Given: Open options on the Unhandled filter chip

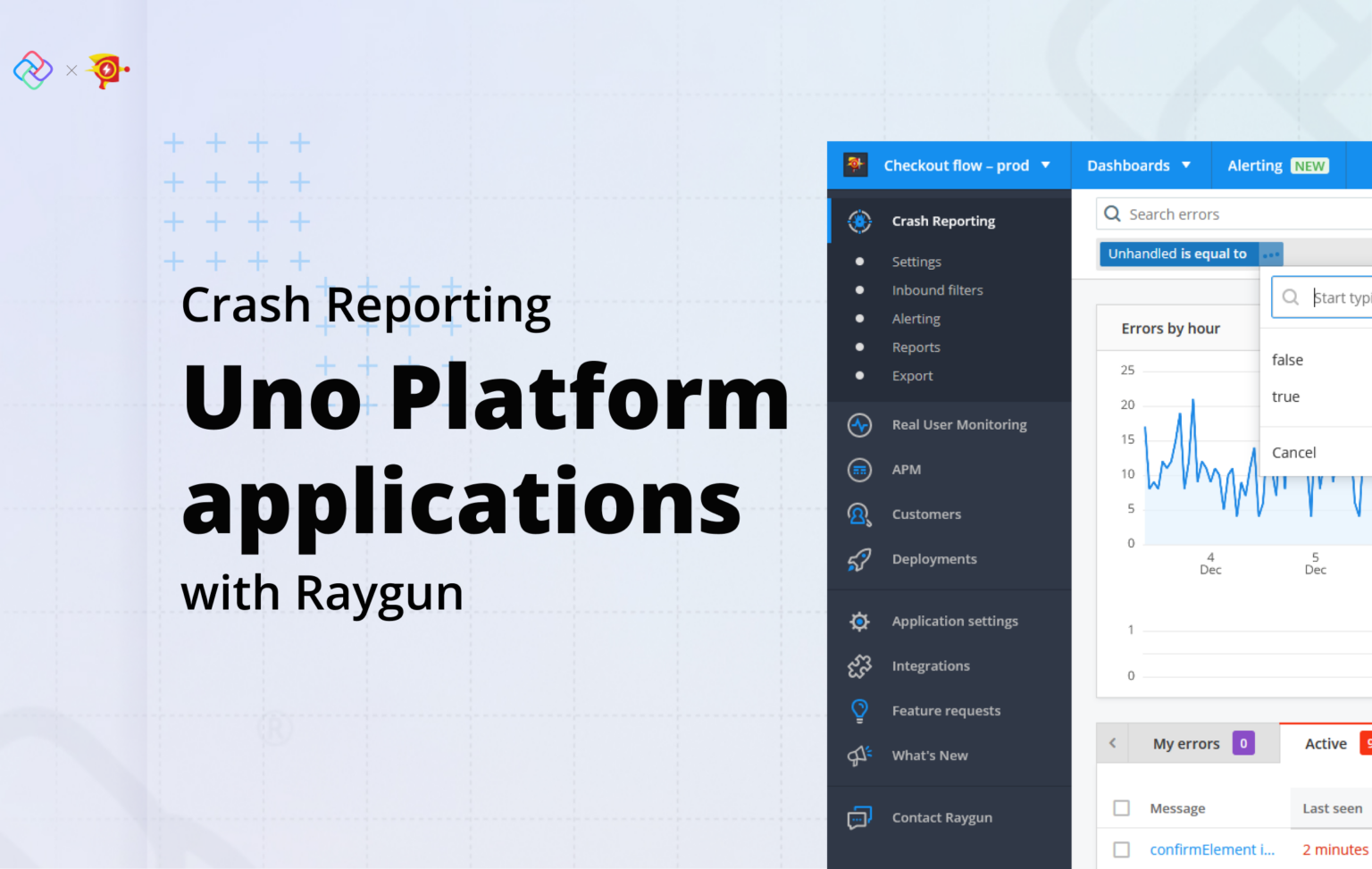Looking at the screenshot, I should point(1270,254).
